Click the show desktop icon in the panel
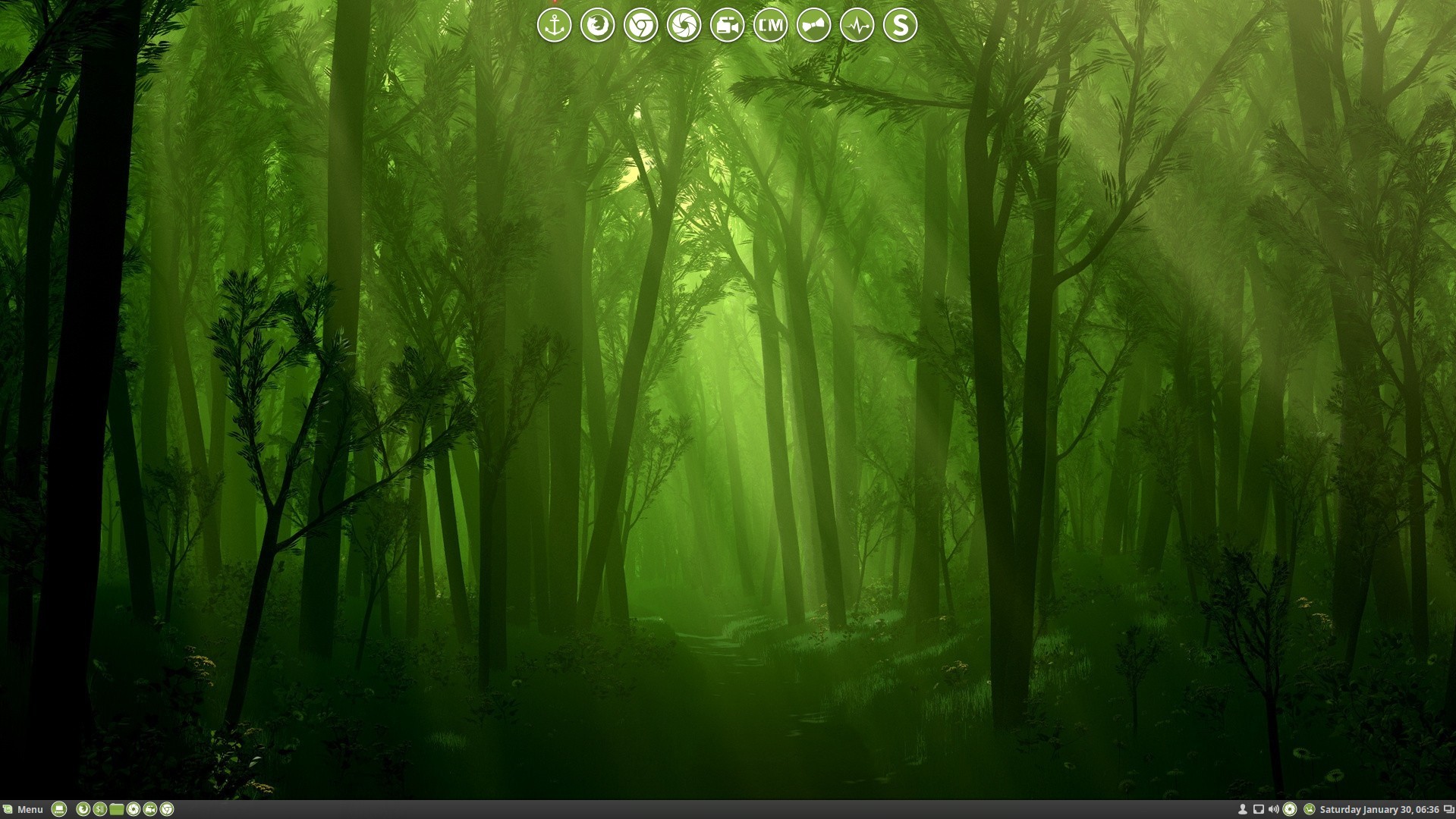Viewport: 1456px width, 819px height. point(59,809)
